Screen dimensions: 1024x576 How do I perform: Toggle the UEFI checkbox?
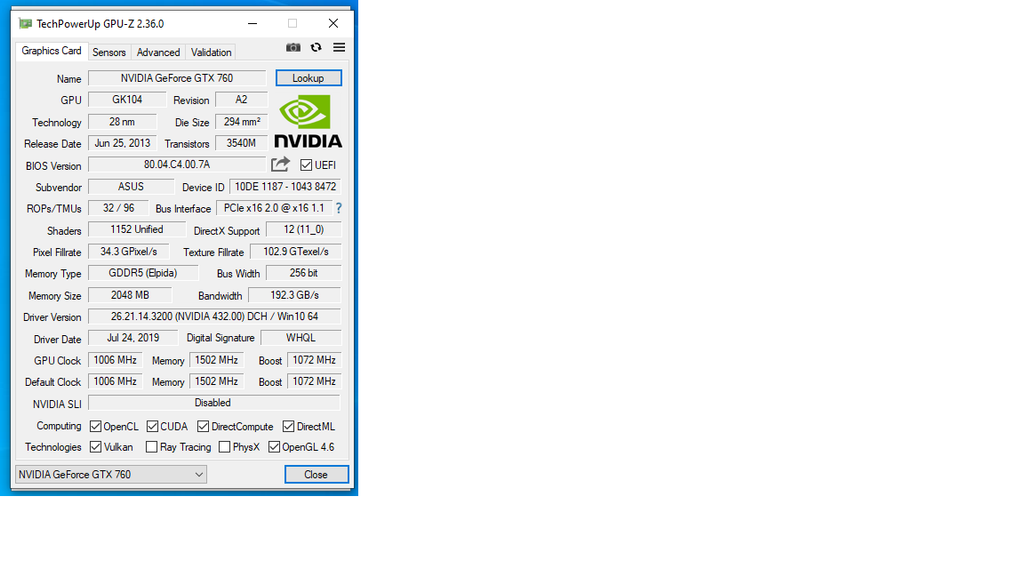point(306,165)
